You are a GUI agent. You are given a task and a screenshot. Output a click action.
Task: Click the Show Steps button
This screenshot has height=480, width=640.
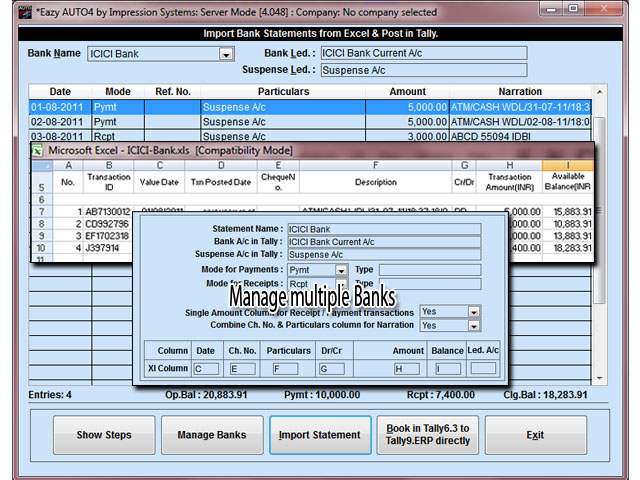click(104, 435)
